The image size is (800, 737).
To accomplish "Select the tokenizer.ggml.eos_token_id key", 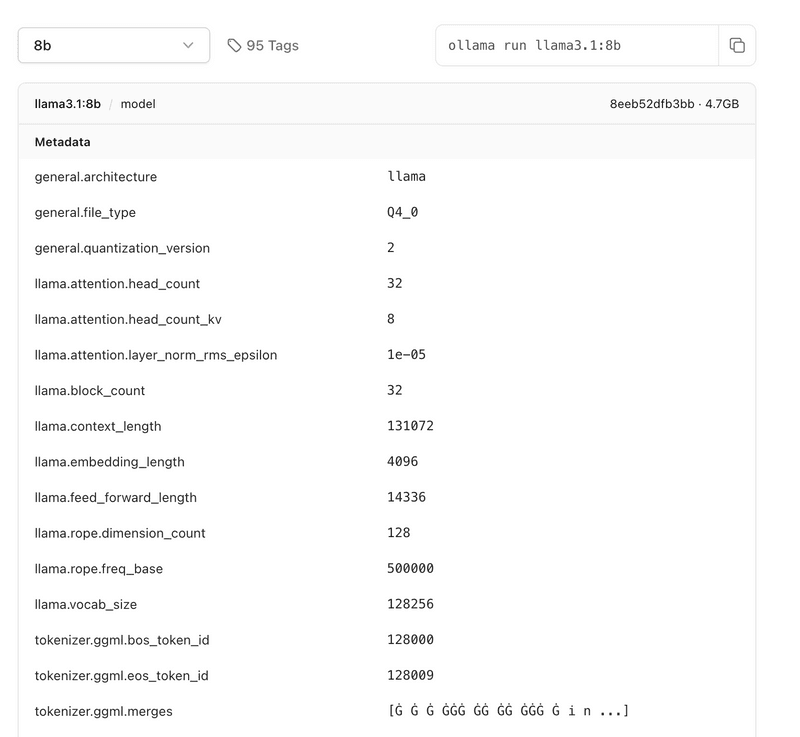I will pyautogui.click(x=121, y=676).
